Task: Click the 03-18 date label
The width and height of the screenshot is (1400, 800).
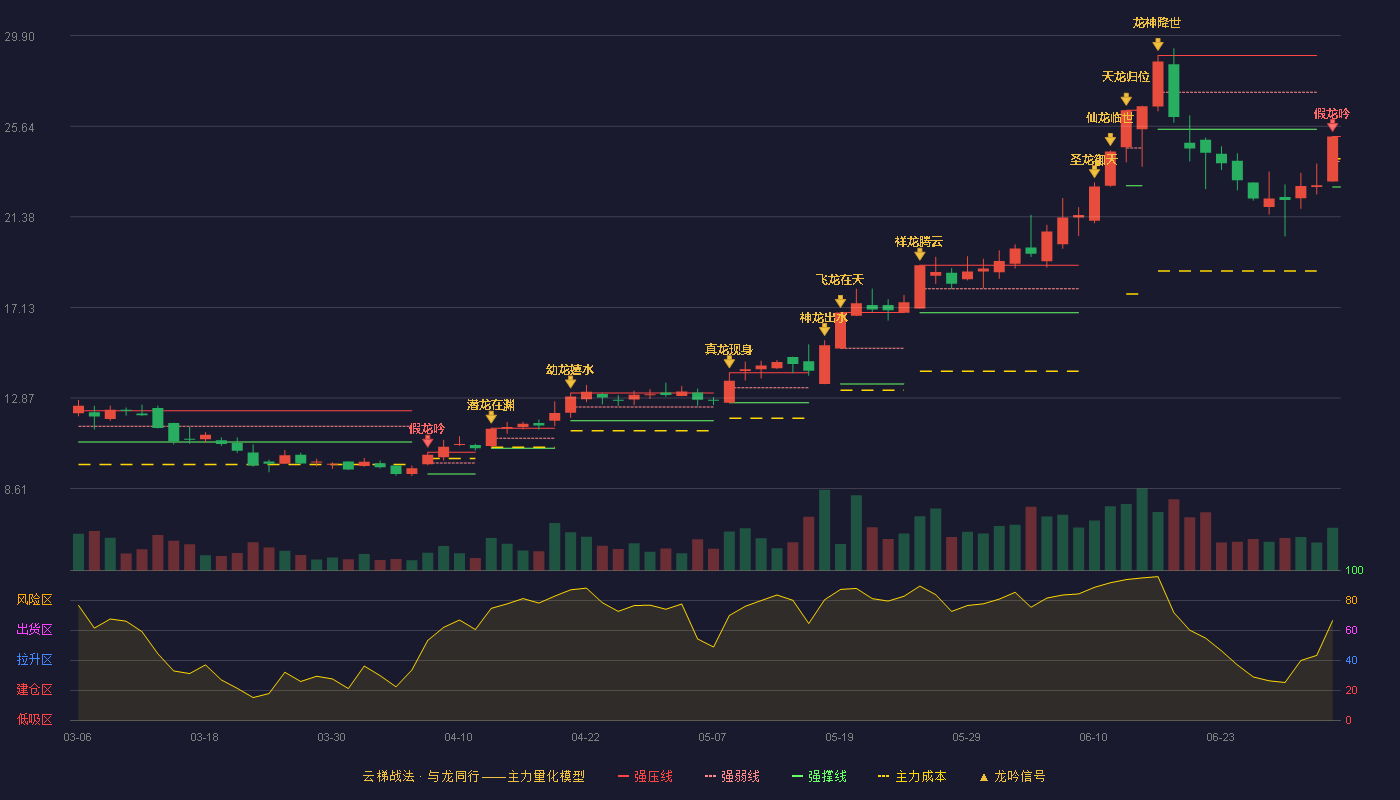Action: click(x=204, y=737)
